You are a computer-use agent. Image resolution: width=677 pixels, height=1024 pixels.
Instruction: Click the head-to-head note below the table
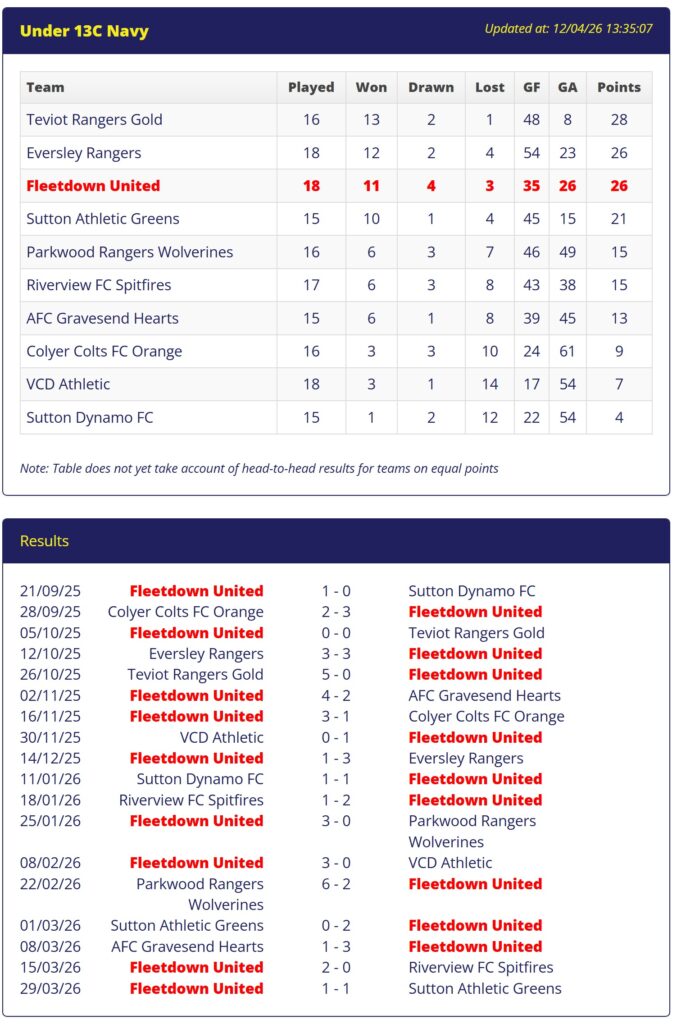pyautogui.click(x=259, y=468)
